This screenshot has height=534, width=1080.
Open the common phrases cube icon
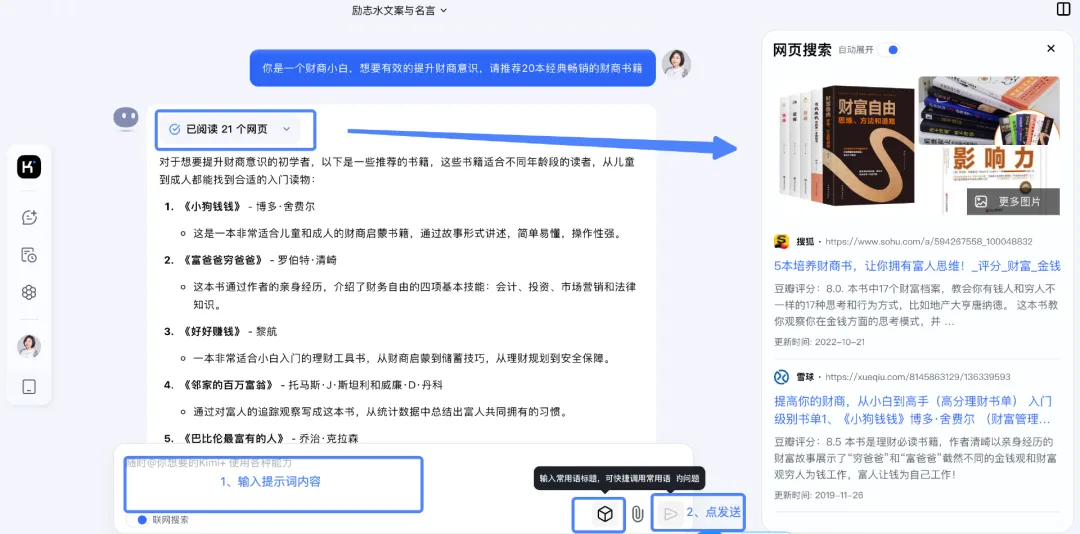604,514
